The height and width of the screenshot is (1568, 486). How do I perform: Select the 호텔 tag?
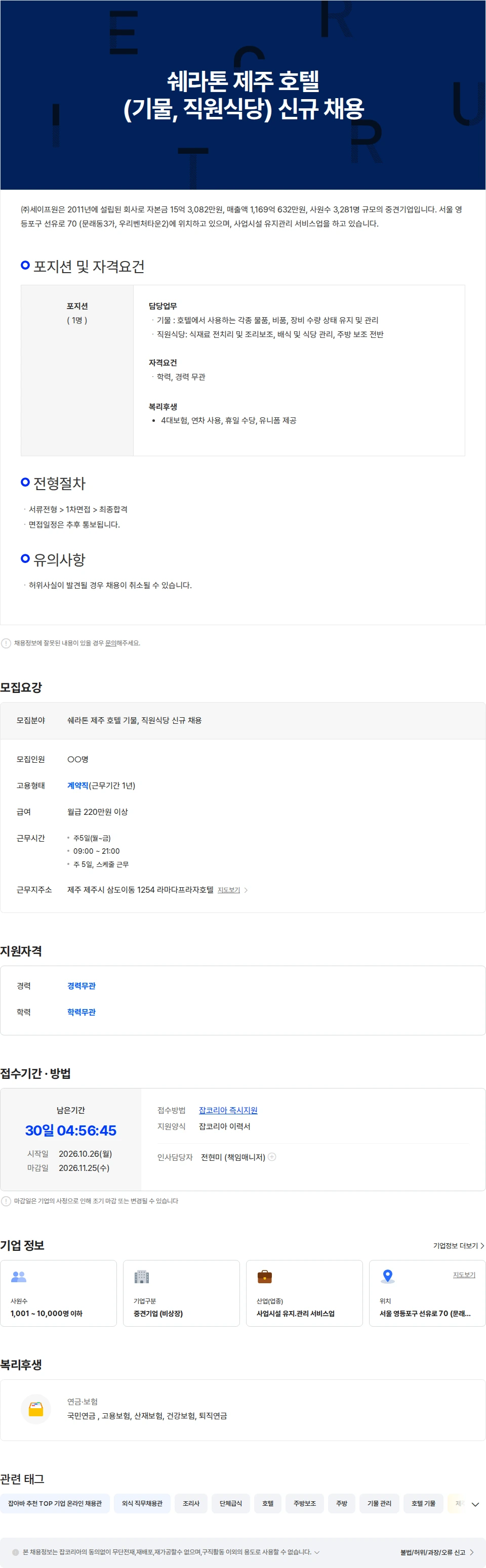(268, 1503)
